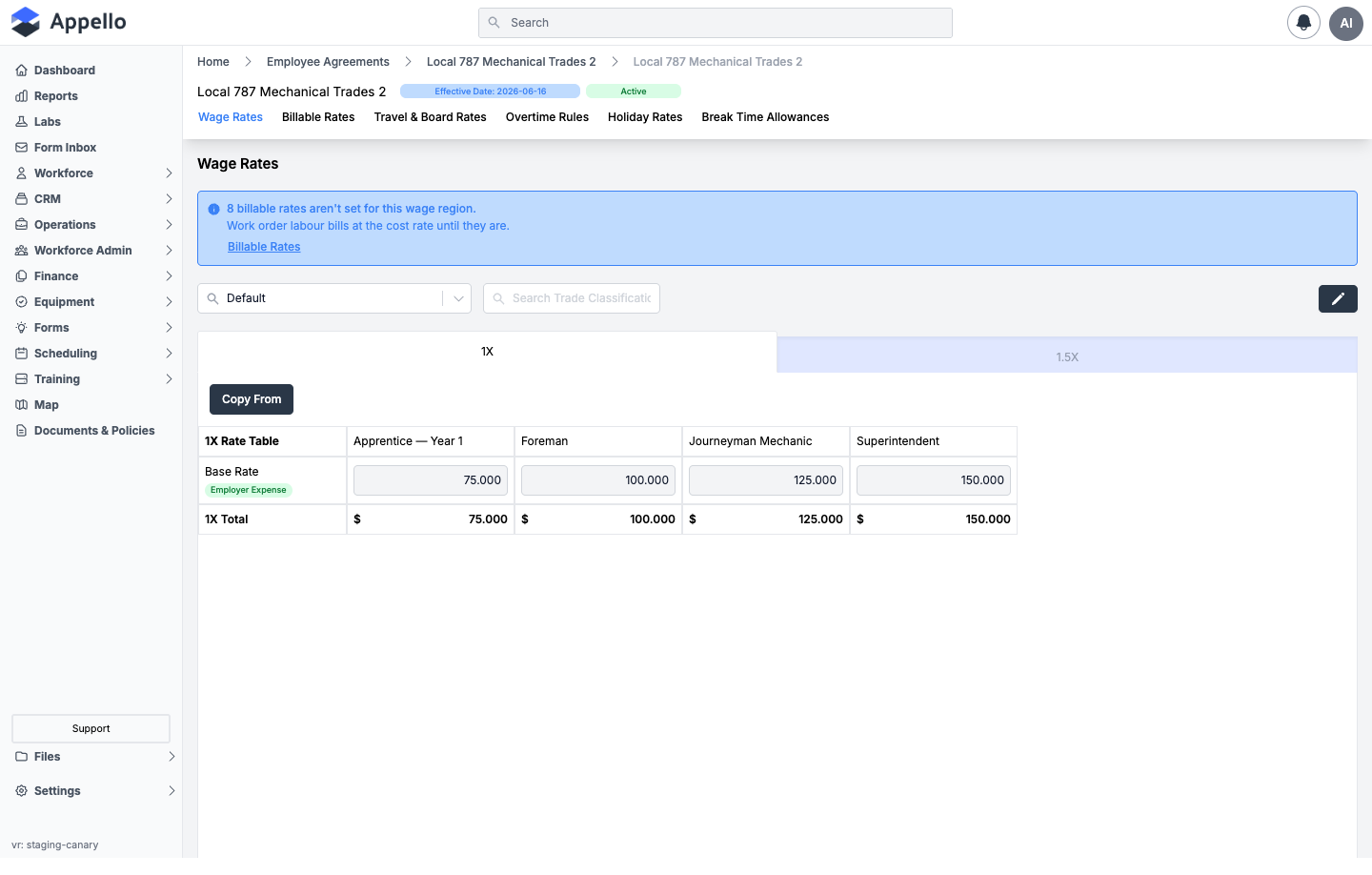This screenshot has width=1372, height=875.
Task: Click the pencil edit icon button
Action: click(x=1338, y=298)
